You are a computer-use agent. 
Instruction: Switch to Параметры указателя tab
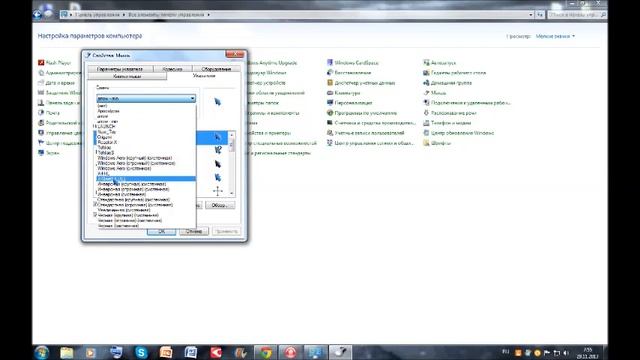coord(120,69)
